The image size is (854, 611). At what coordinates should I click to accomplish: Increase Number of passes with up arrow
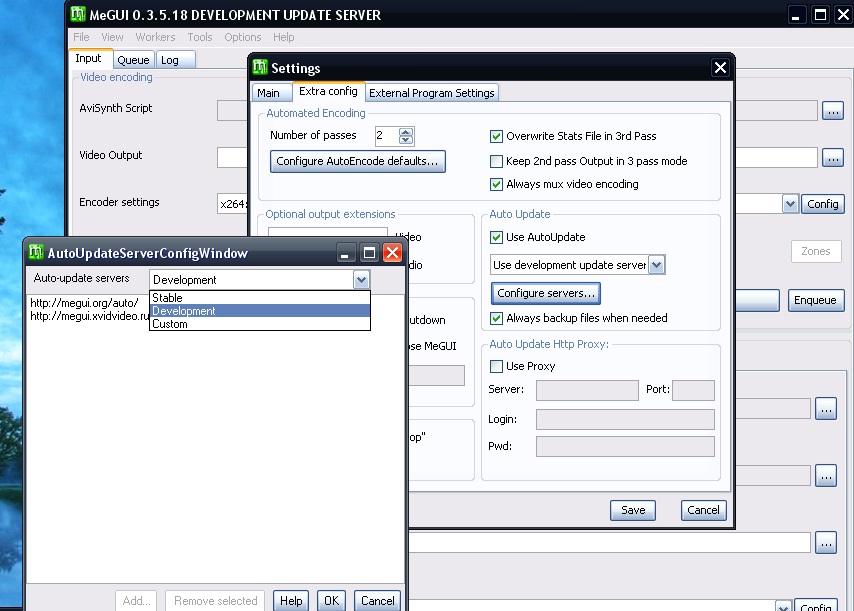(x=406, y=132)
